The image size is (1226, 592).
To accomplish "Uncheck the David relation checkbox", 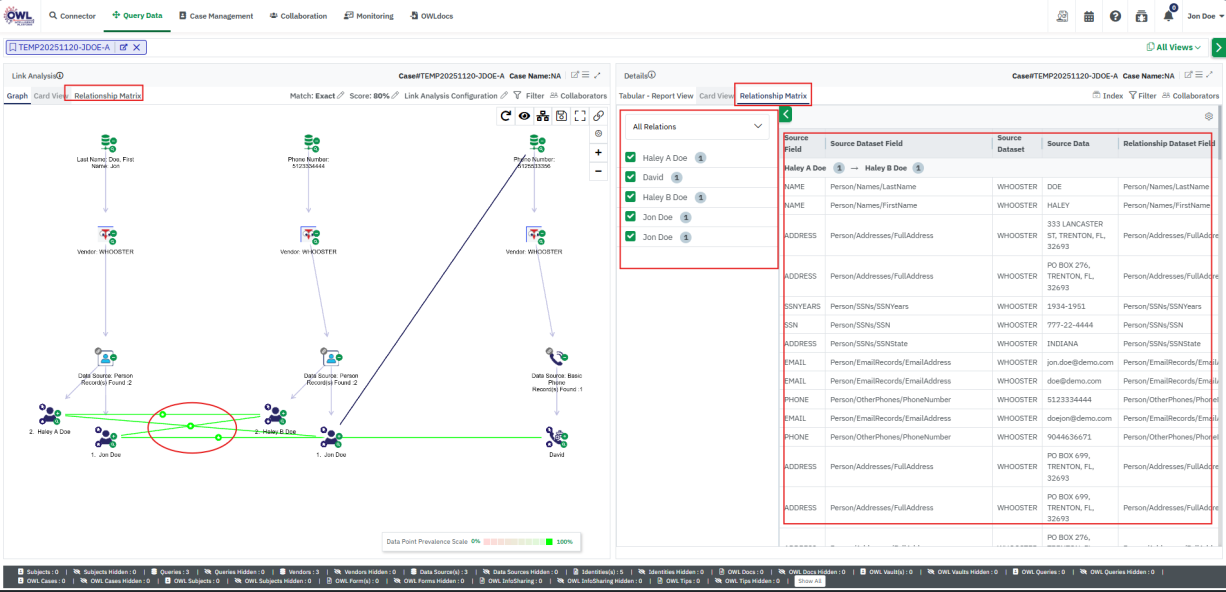I will (x=630, y=177).
